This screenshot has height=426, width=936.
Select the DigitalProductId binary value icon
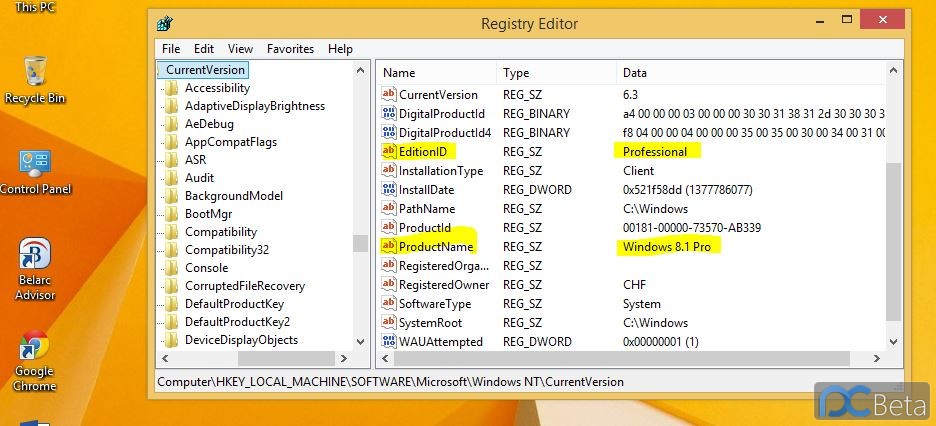(389, 113)
